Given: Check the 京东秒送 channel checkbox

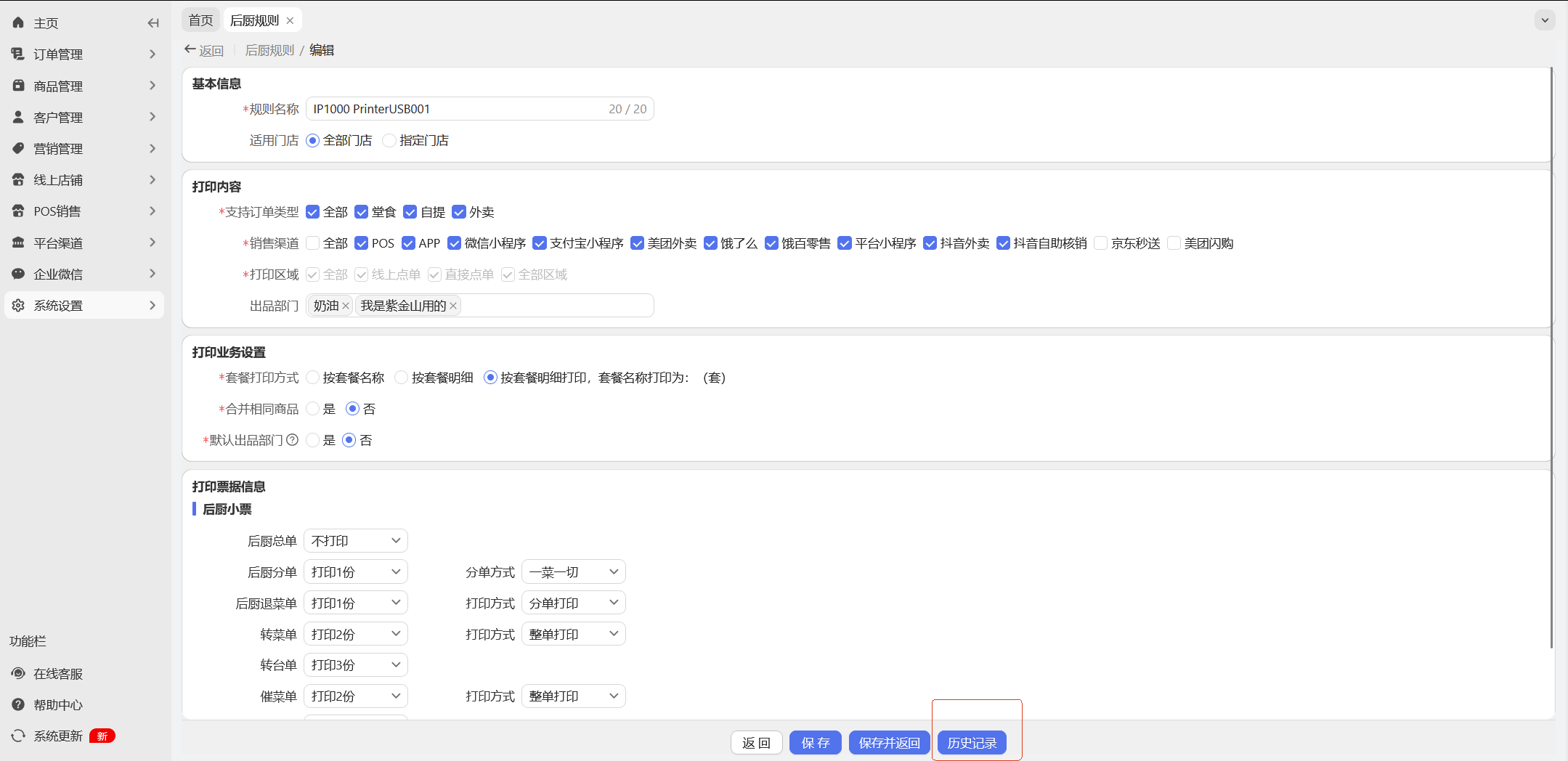Looking at the screenshot, I should [x=1101, y=243].
